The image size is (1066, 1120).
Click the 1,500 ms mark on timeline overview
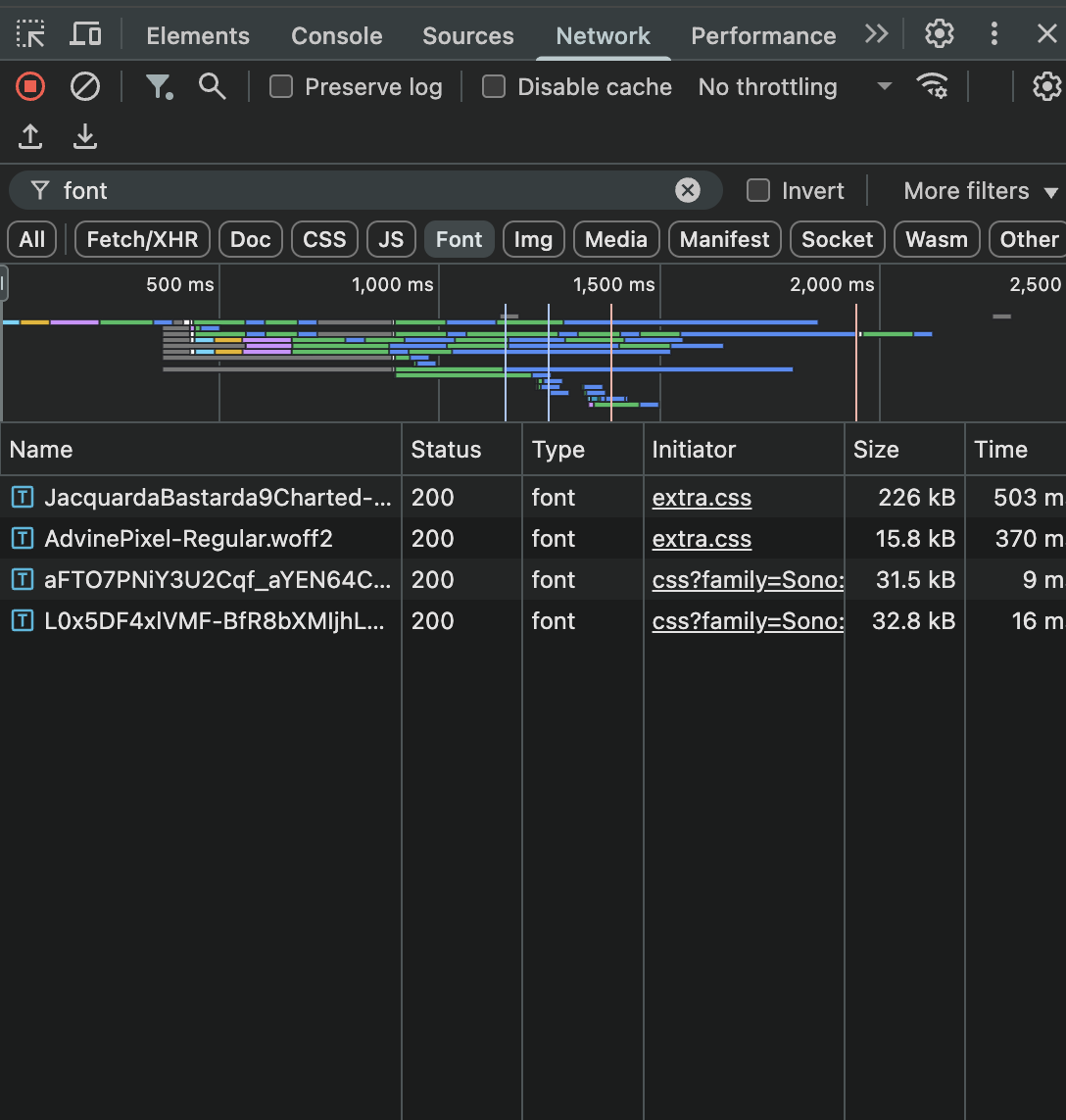[x=613, y=285]
